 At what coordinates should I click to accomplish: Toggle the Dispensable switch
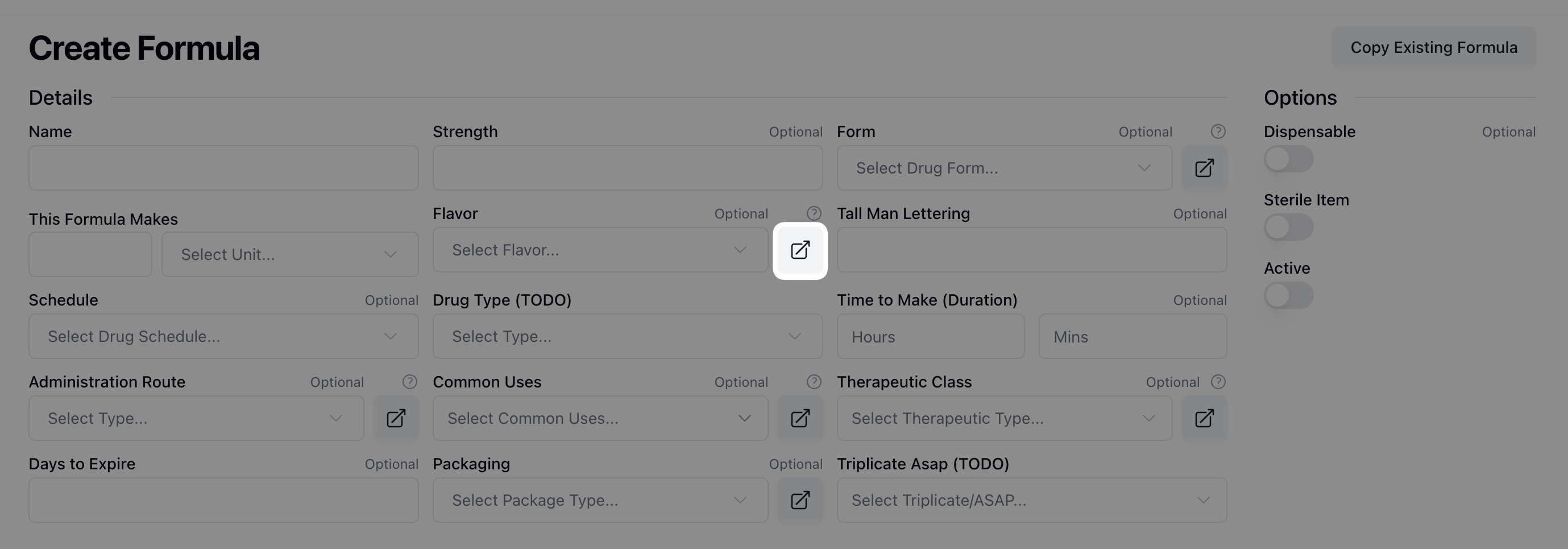coord(1288,159)
